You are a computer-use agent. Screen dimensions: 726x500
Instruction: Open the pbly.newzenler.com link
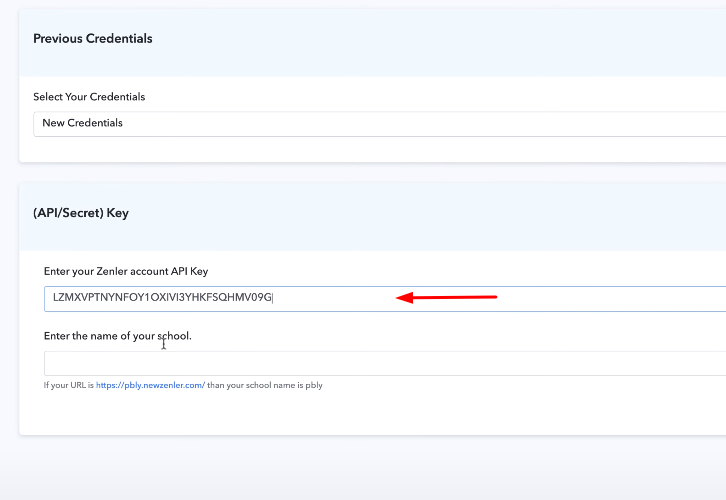(x=150, y=385)
